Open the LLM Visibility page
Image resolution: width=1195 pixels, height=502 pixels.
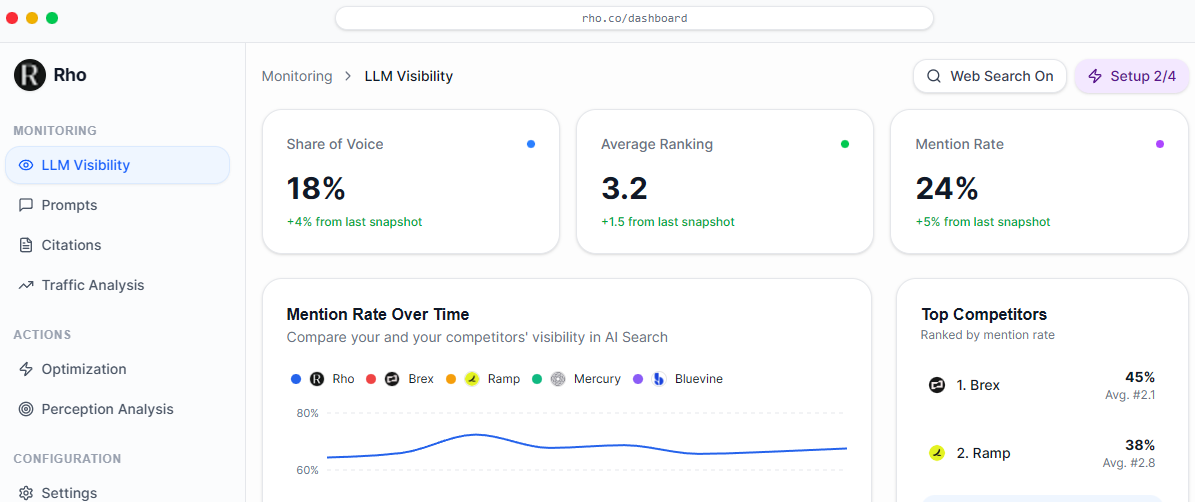(x=117, y=165)
